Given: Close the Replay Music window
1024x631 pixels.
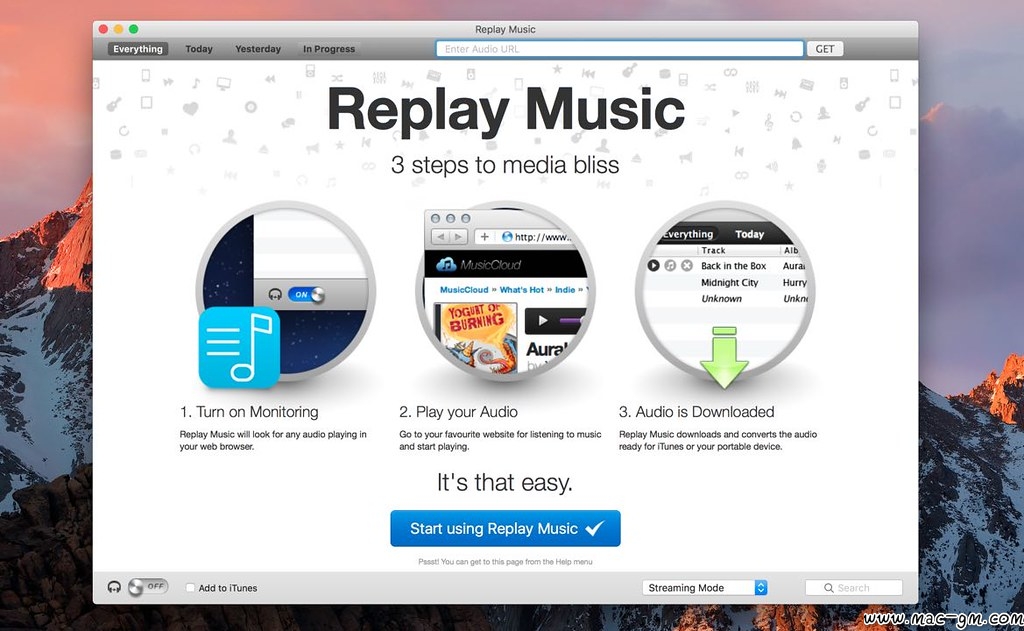Looking at the screenshot, I should pyautogui.click(x=103, y=29).
